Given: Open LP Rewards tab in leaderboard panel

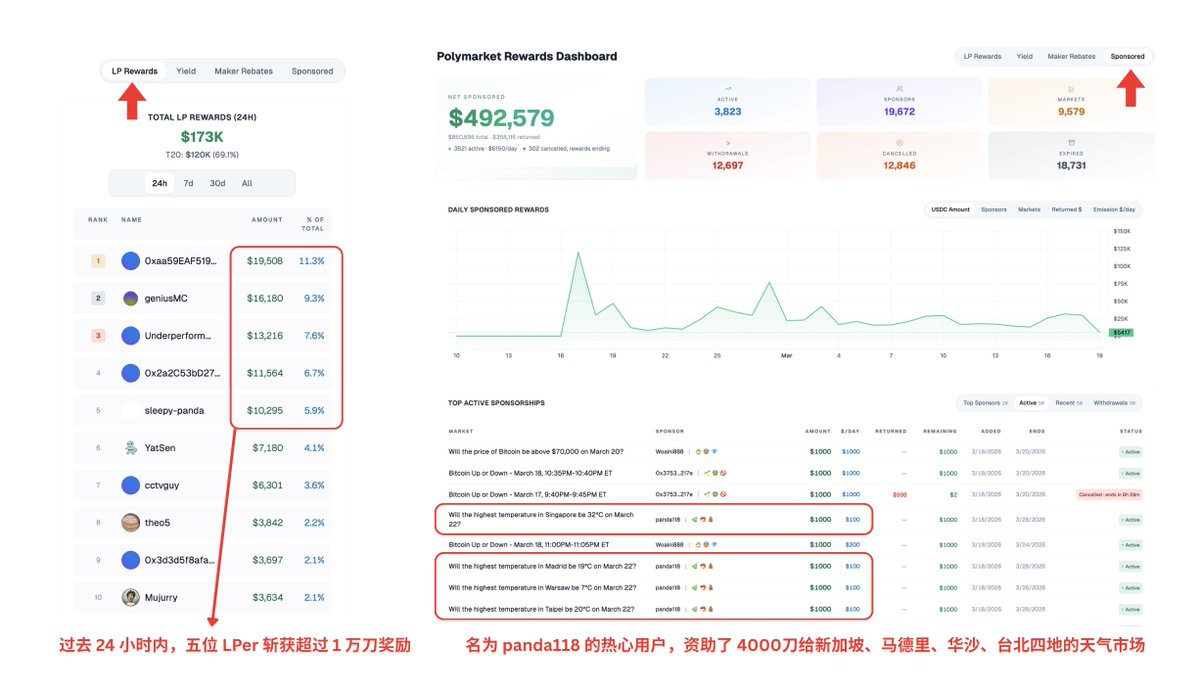Looking at the screenshot, I should click(x=134, y=71).
